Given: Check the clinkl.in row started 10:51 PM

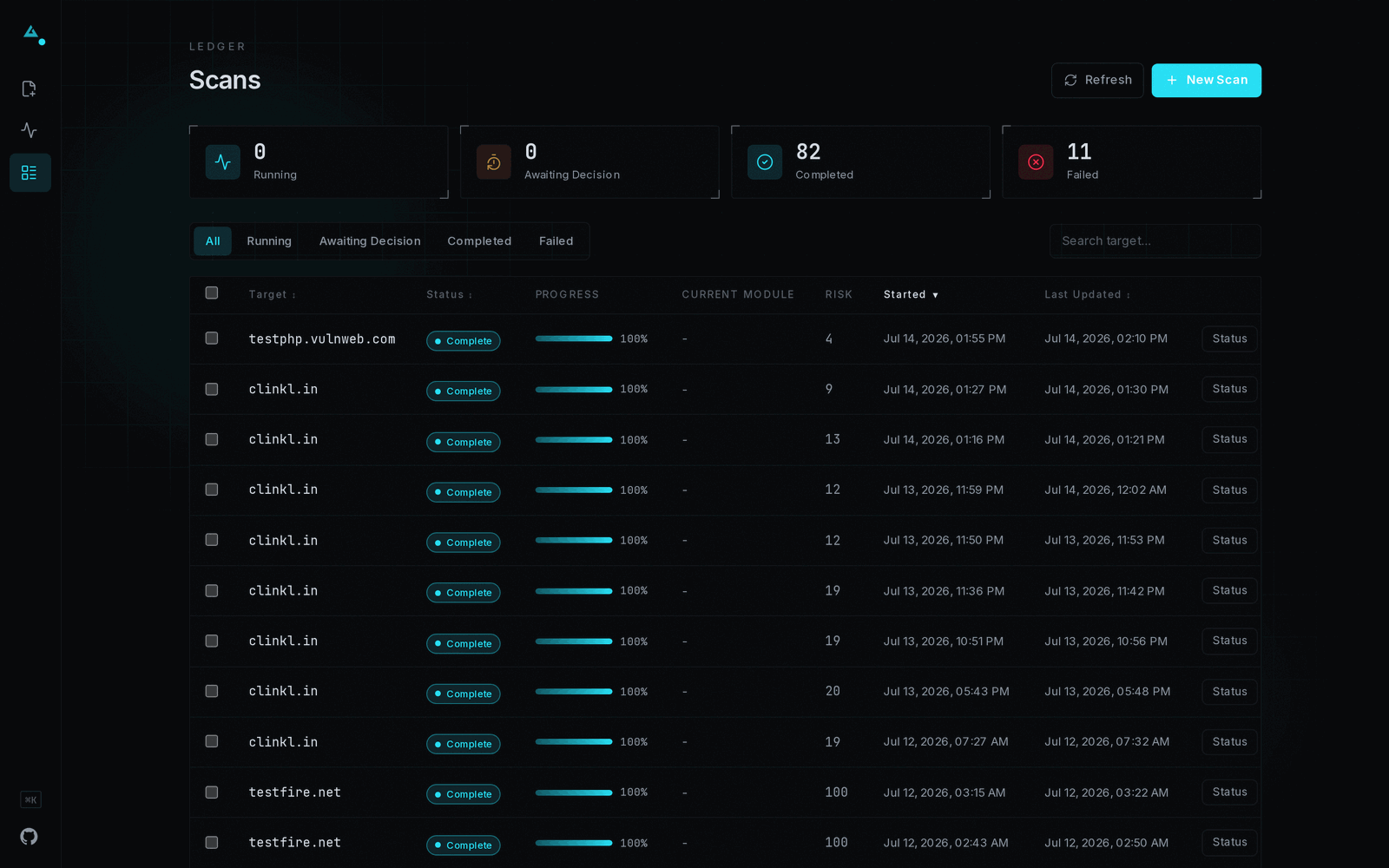Looking at the screenshot, I should (x=212, y=641).
